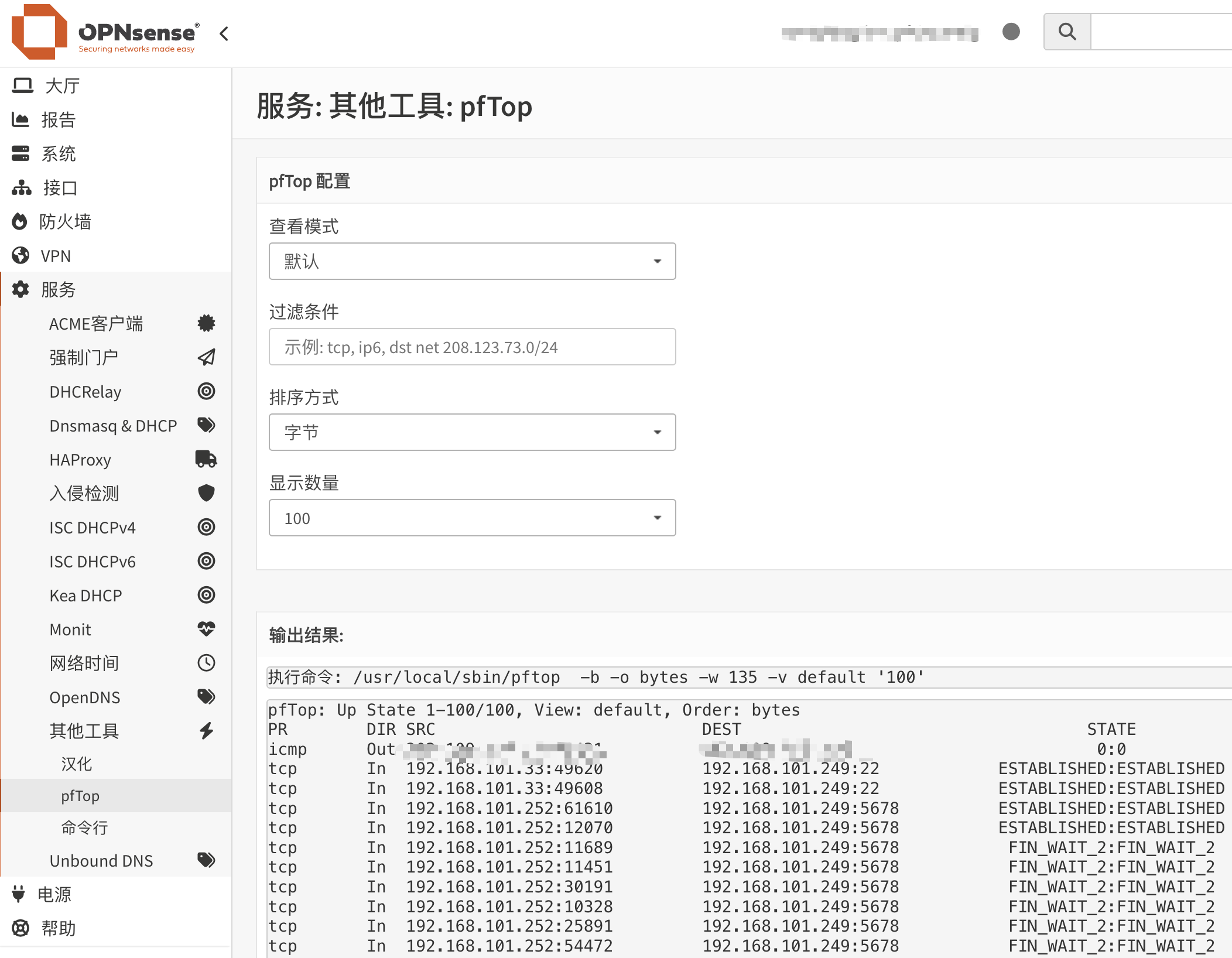
Task: Open the 查看模式 dropdown
Action: click(472, 261)
